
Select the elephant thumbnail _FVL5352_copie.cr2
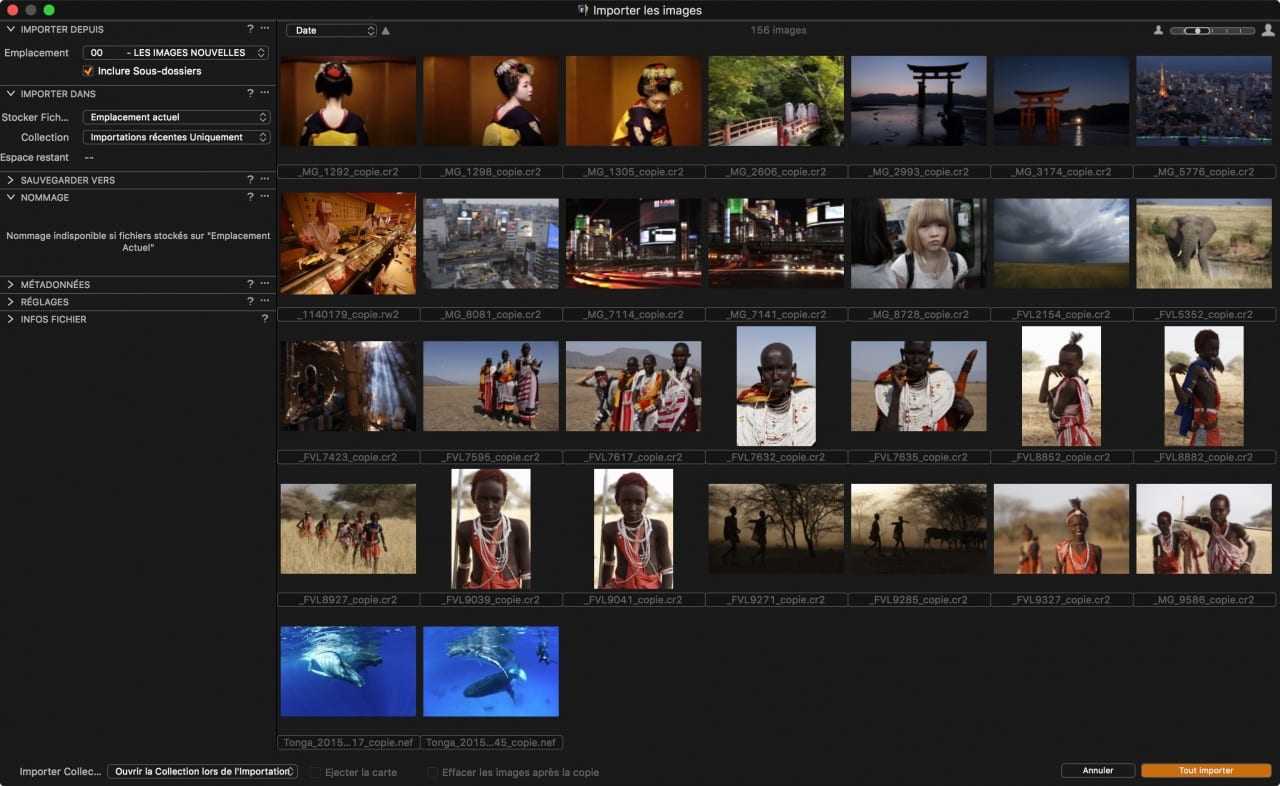click(x=1203, y=243)
